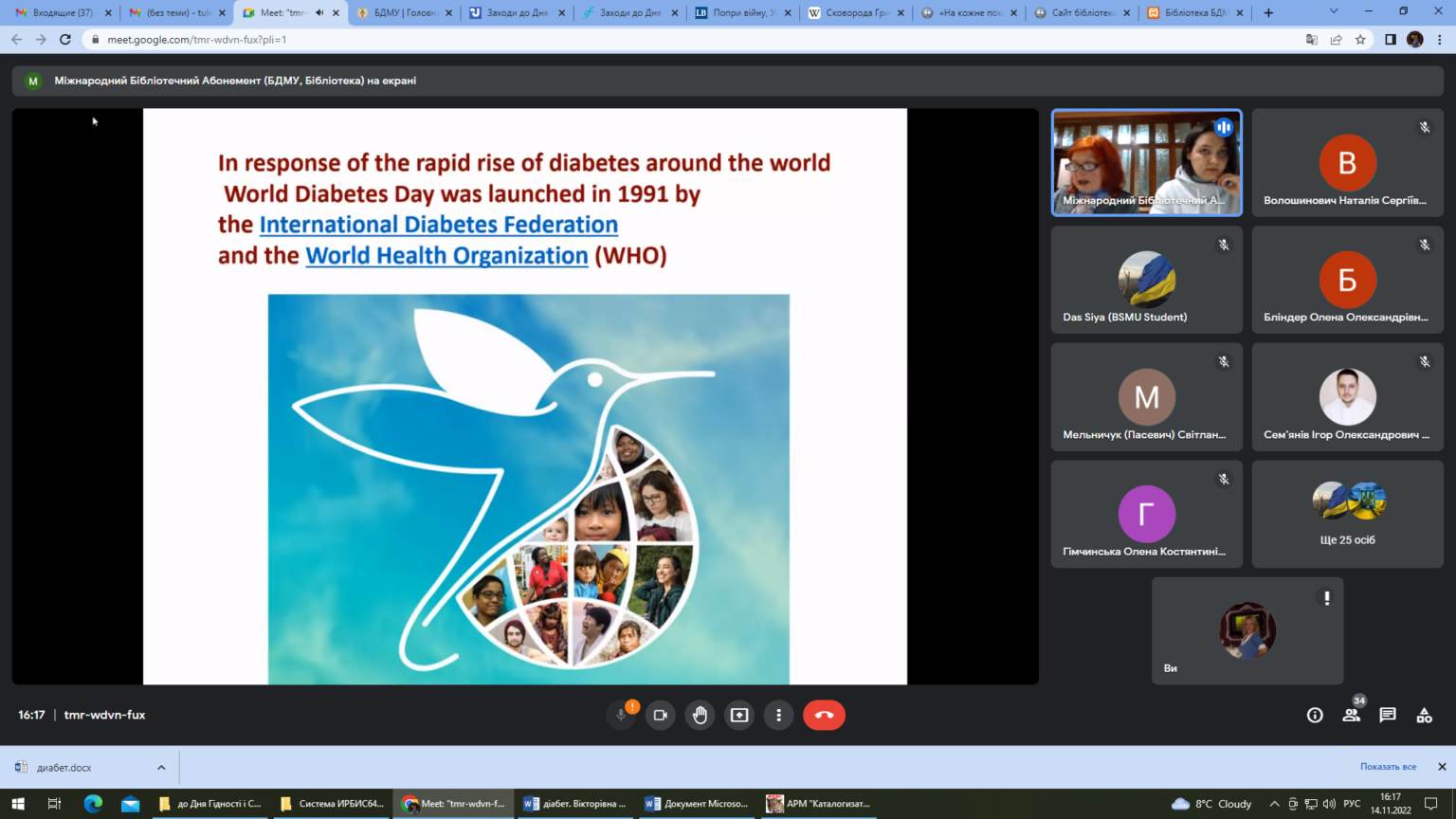Toggle the camera on or off
This screenshot has width=1456, height=819.
tap(661, 715)
